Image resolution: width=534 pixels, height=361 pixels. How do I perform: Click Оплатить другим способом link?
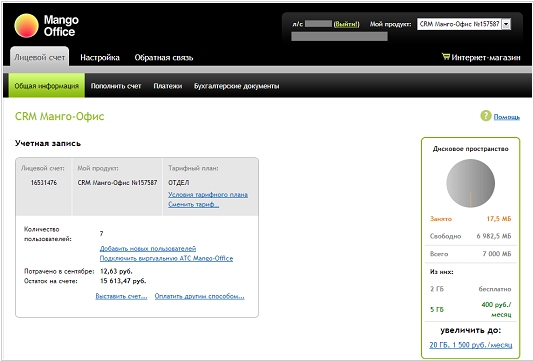200,296
